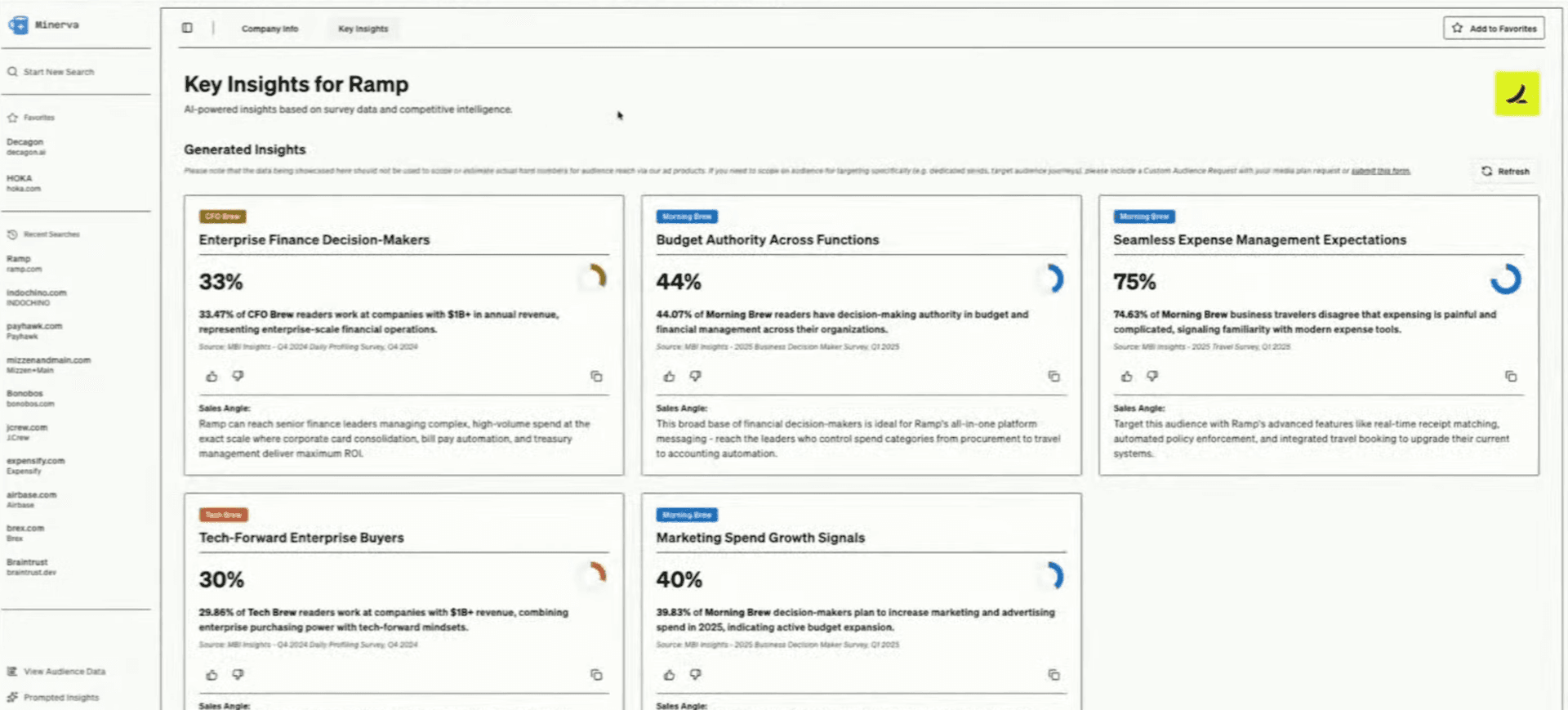Copy the Tech-Forward Enterprise Buyers insight

(596, 675)
